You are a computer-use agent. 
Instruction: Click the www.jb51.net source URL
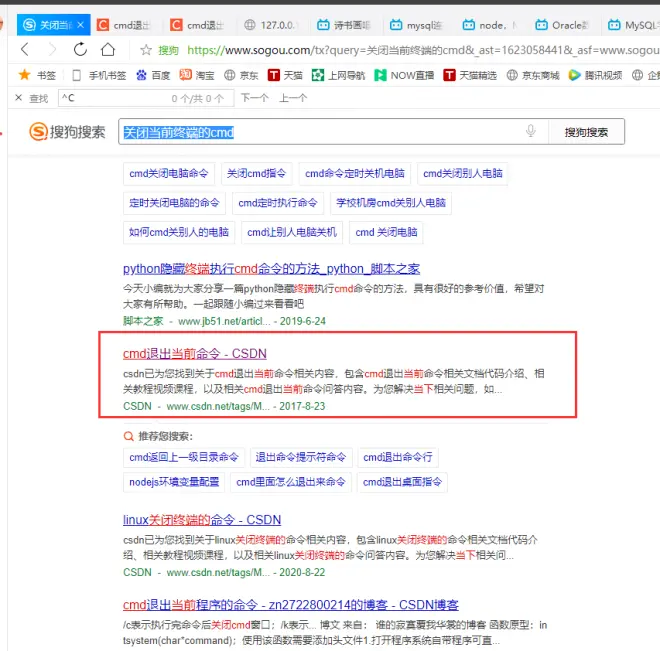(x=224, y=321)
